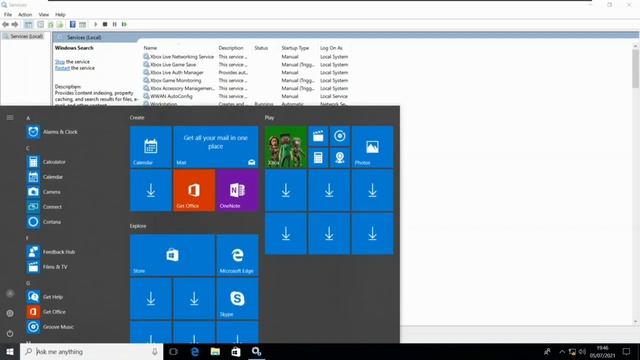
Task: Open Store from the taskbar
Action: coord(236,351)
